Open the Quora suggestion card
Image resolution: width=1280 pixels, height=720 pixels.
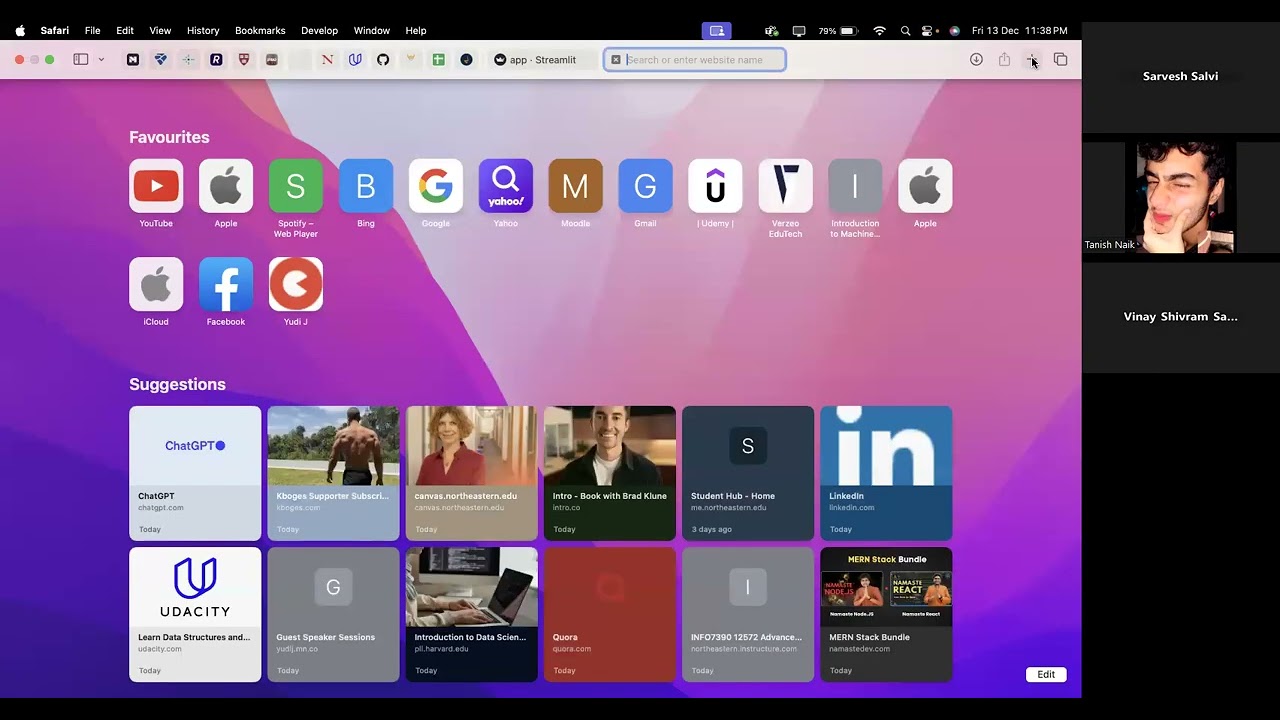610,614
